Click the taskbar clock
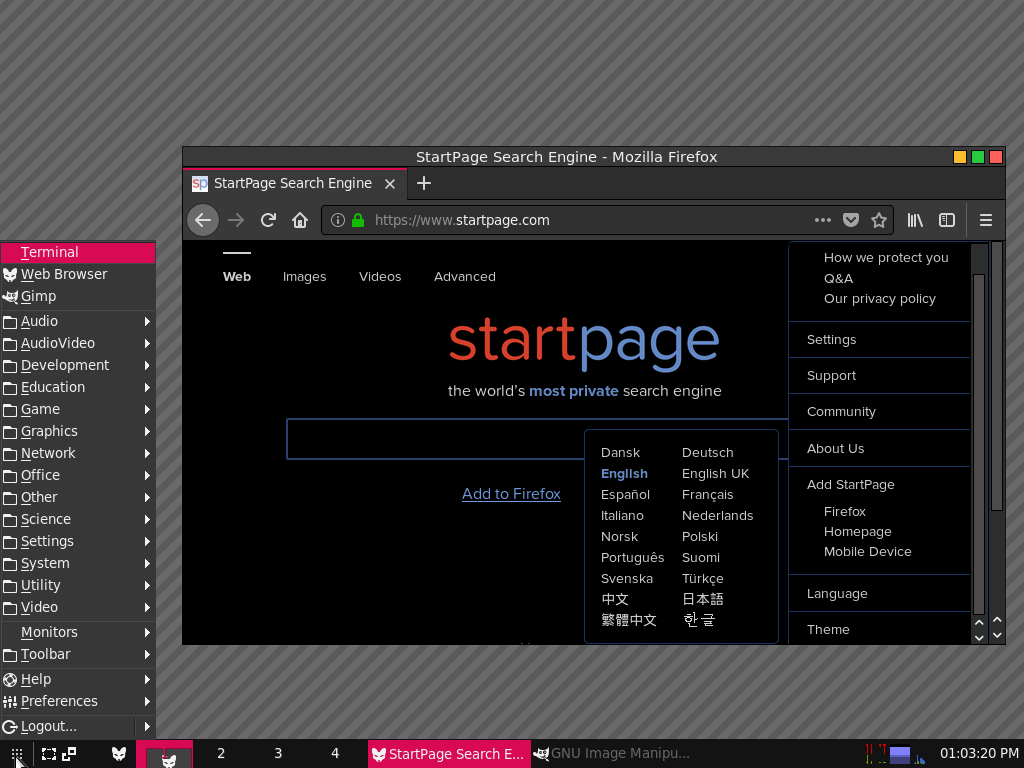Image resolution: width=1024 pixels, height=768 pixels. click(979, 754)
